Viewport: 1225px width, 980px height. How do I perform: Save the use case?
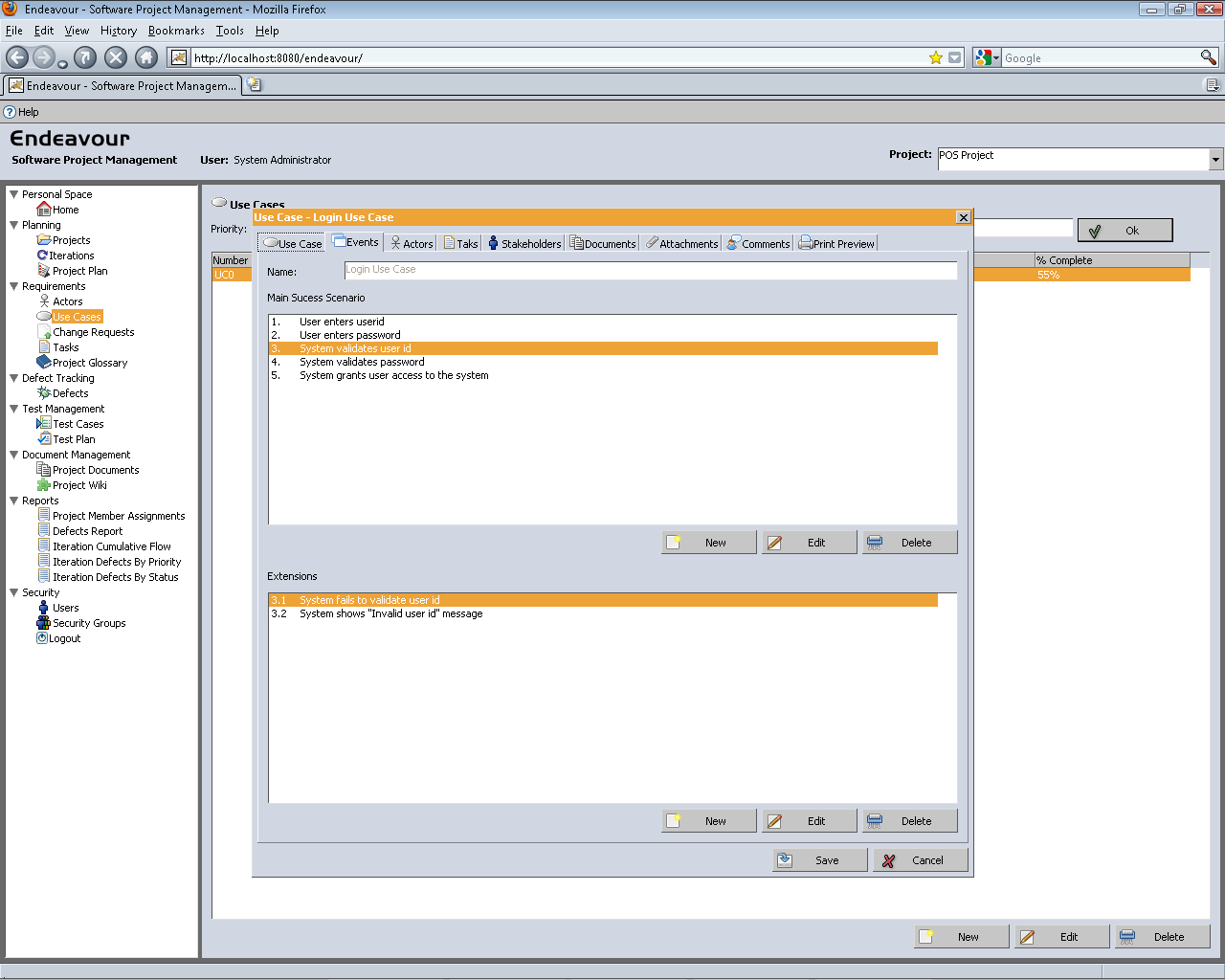click(819, 860)
